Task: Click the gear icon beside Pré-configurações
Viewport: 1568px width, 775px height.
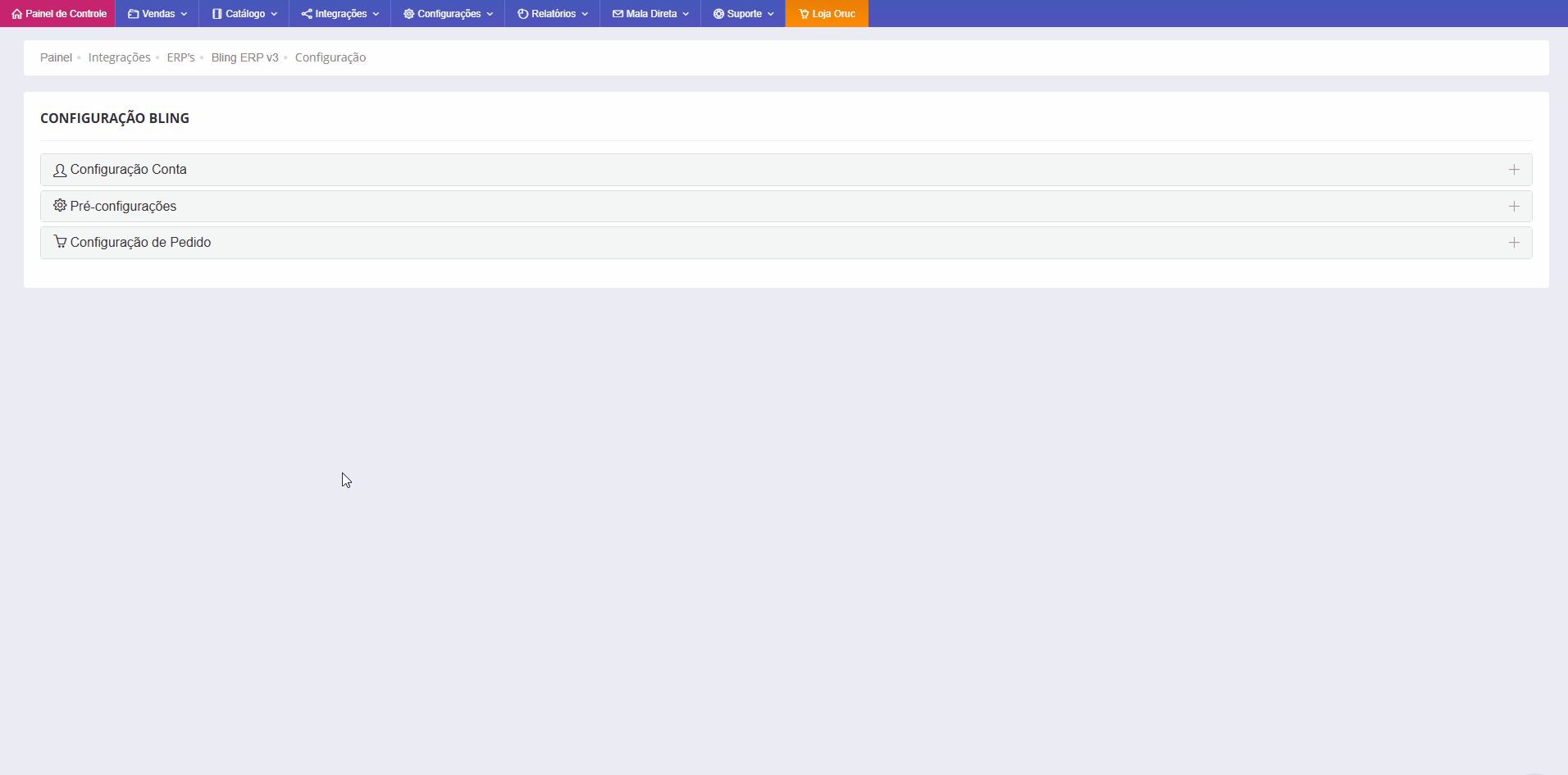Action: click(60, 206)
